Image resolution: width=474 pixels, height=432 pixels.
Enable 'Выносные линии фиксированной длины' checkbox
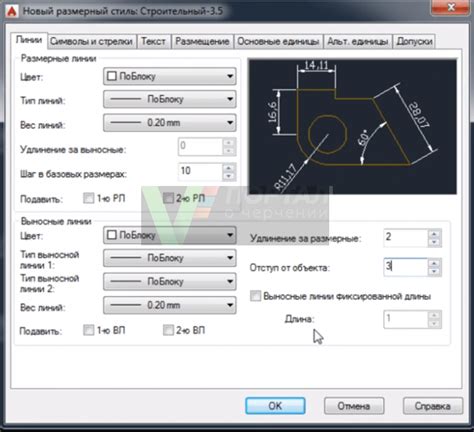pos(256,296)
